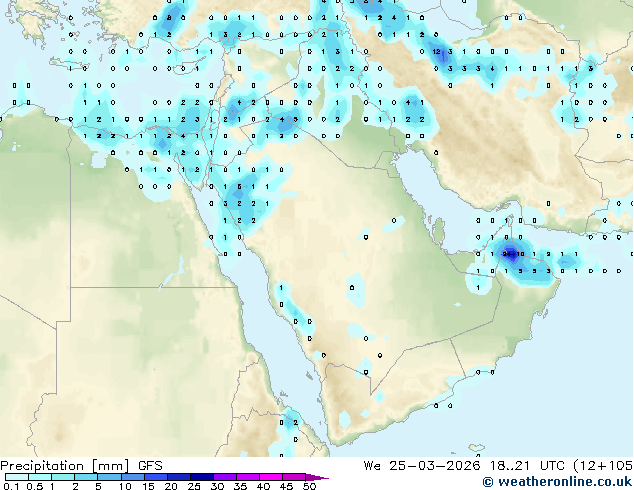Viewport: 634px width, 490px height.
Task: Click the 1–2 mm legend color box
Action: 63,477
